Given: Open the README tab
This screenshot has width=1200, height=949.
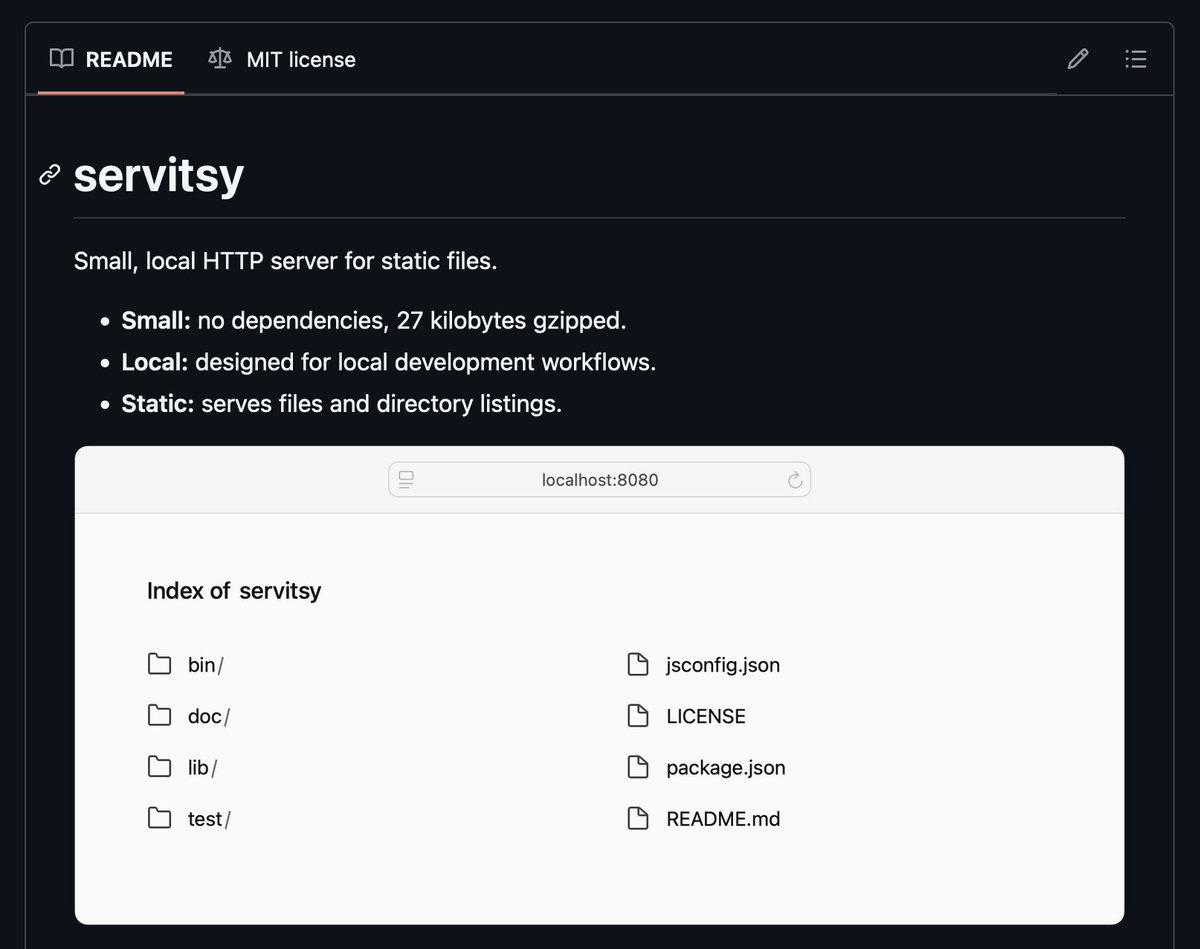Looking at the screenshot, I should pyautogui.click(x=111, y=59).
